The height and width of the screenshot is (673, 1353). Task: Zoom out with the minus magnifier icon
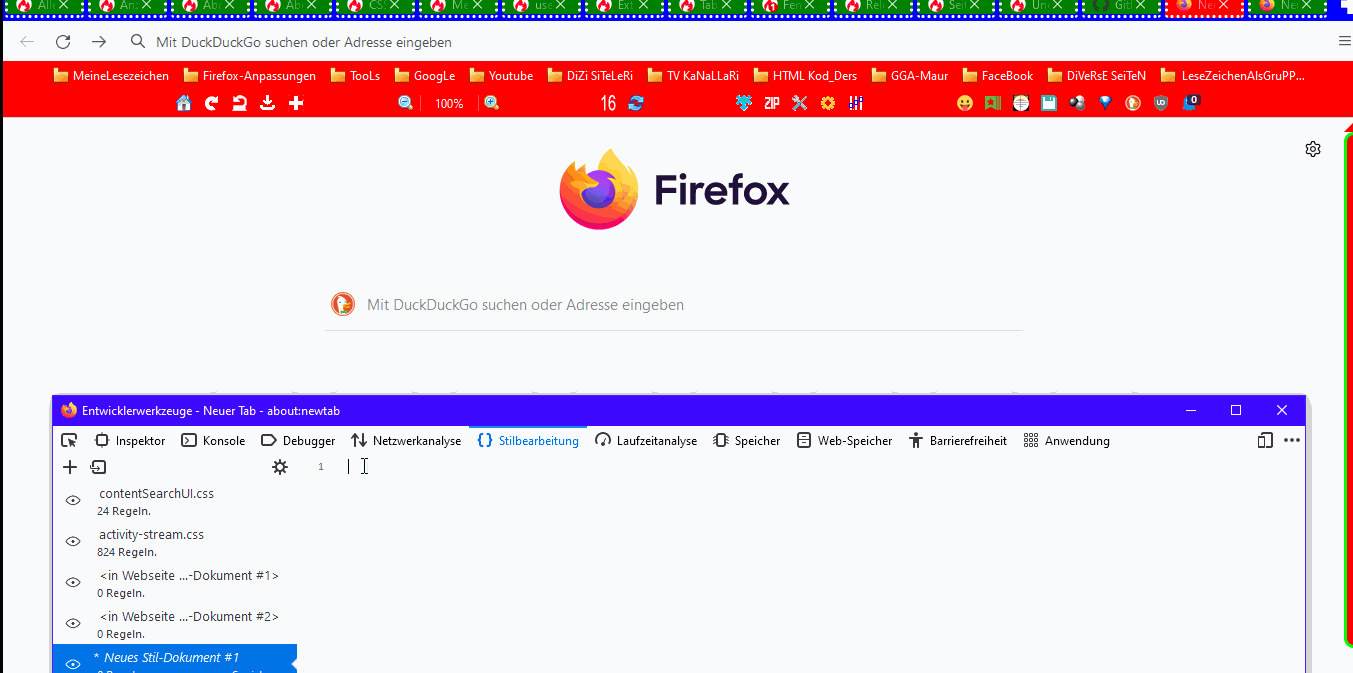point(406,103)
